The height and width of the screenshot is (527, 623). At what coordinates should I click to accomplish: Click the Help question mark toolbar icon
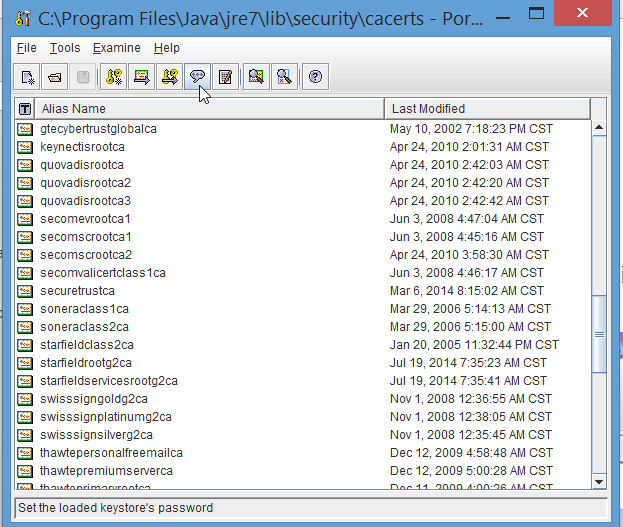(x=315, y=77)
